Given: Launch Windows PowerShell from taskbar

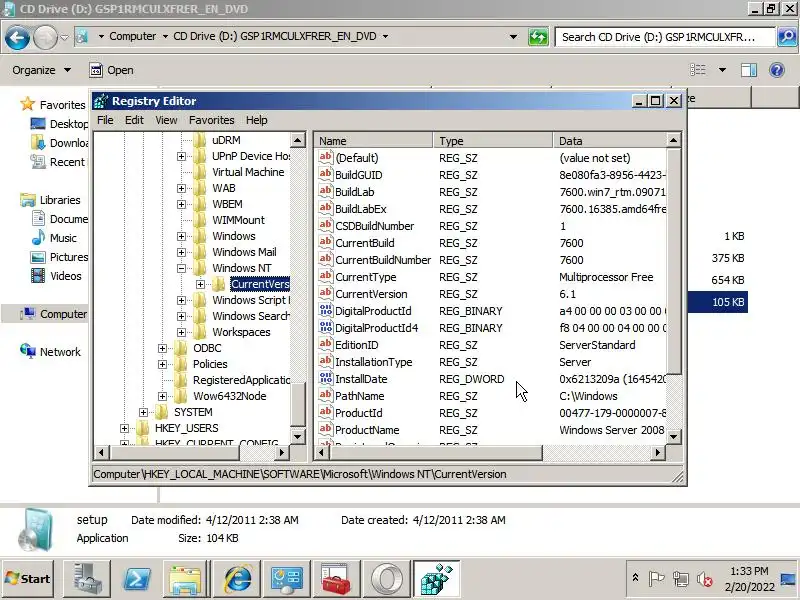Looking at the screenshot, I should [x=137, y=579].
